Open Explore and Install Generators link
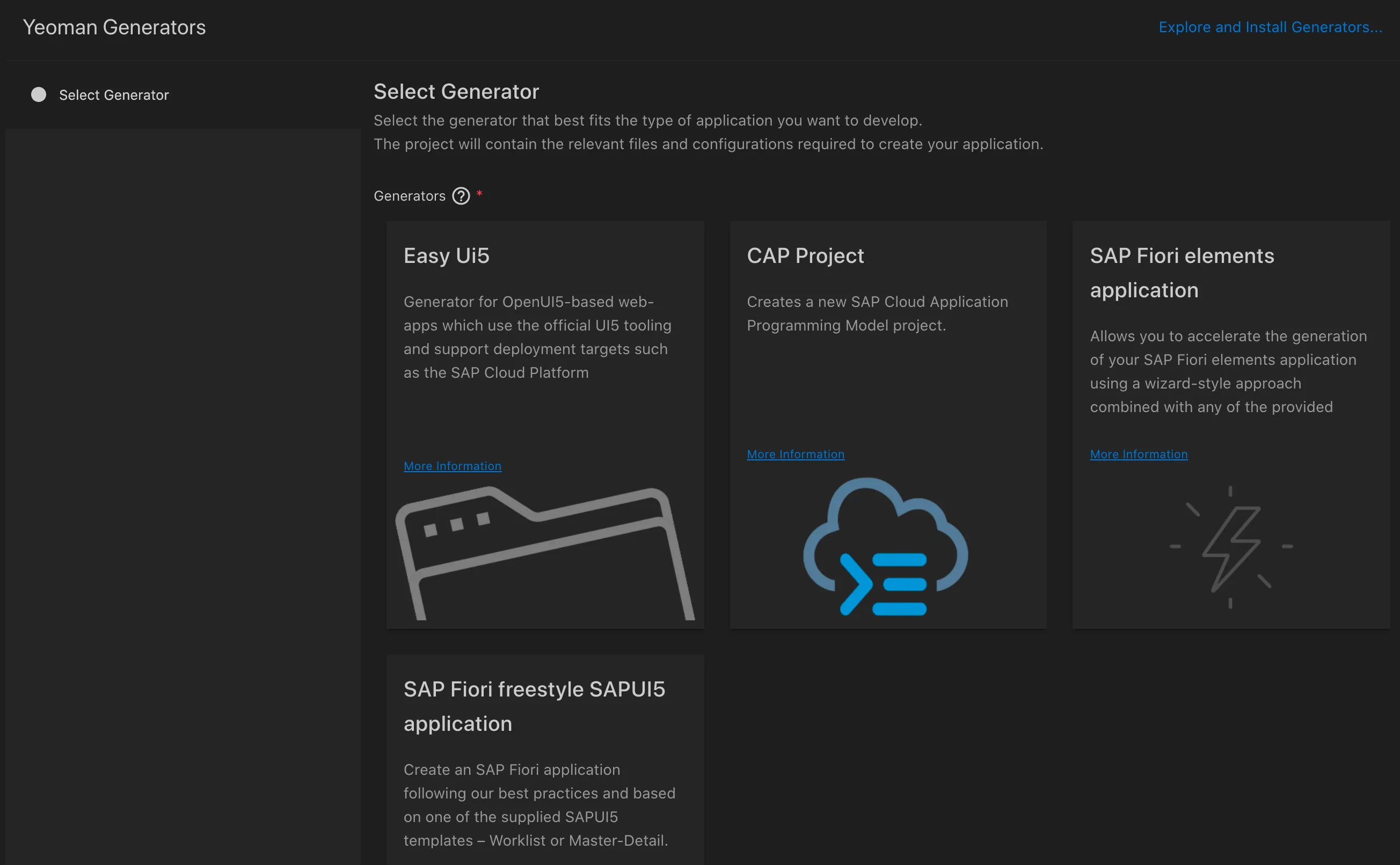Screen dimensions: 1400x865 [x=1270, y=27]
